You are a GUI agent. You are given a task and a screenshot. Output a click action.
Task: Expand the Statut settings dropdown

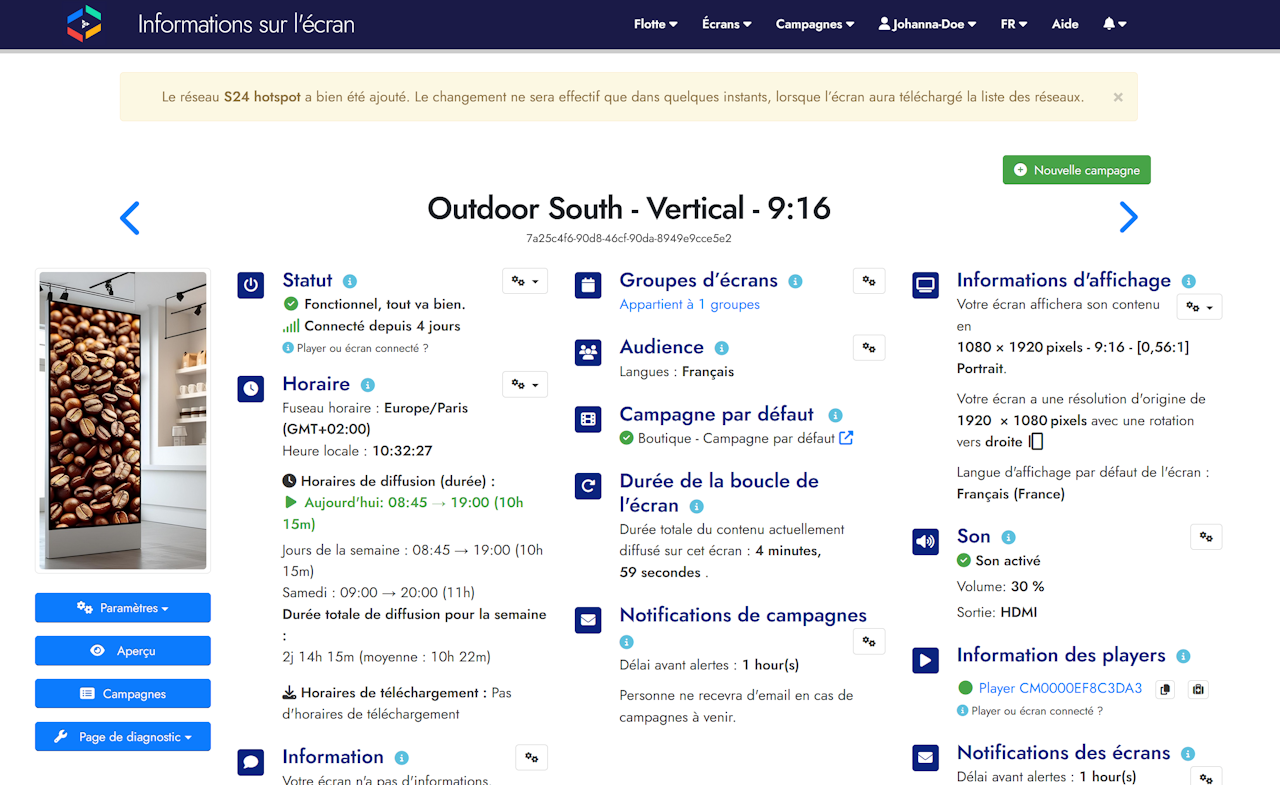[525, 281]
